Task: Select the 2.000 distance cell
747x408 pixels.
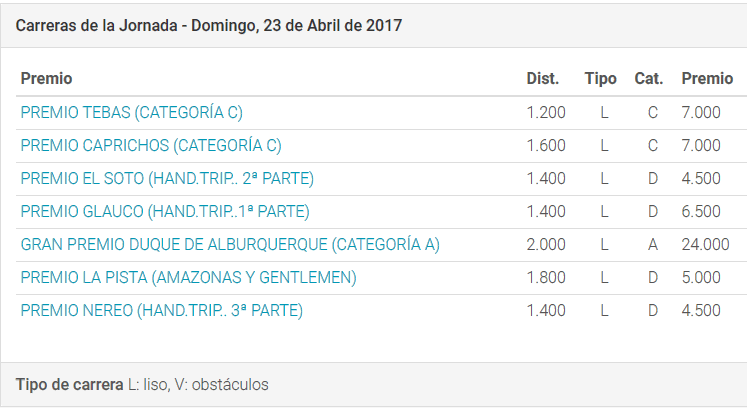Action: coord(546,245)
